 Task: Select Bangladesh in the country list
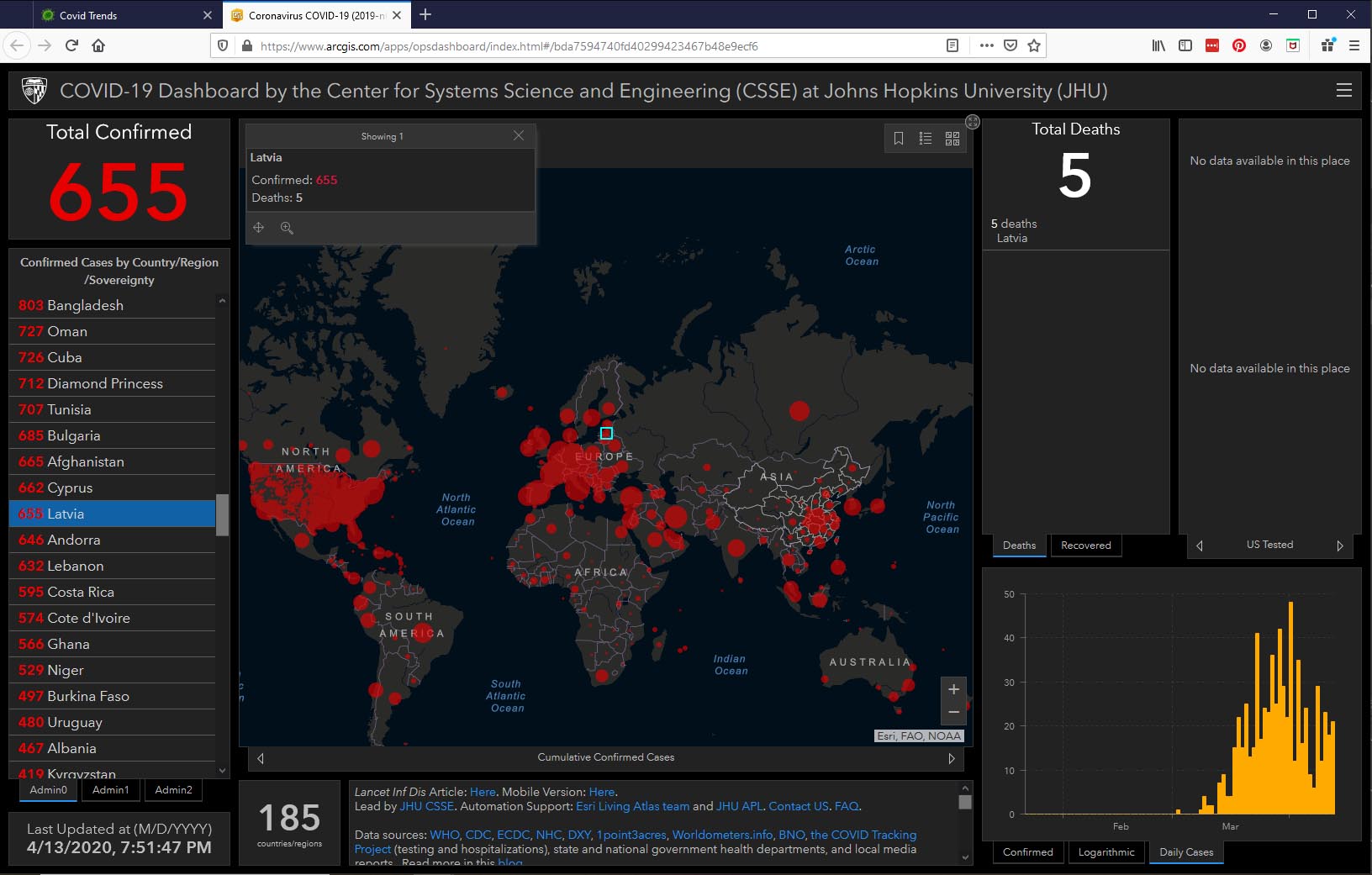[113, 305]
